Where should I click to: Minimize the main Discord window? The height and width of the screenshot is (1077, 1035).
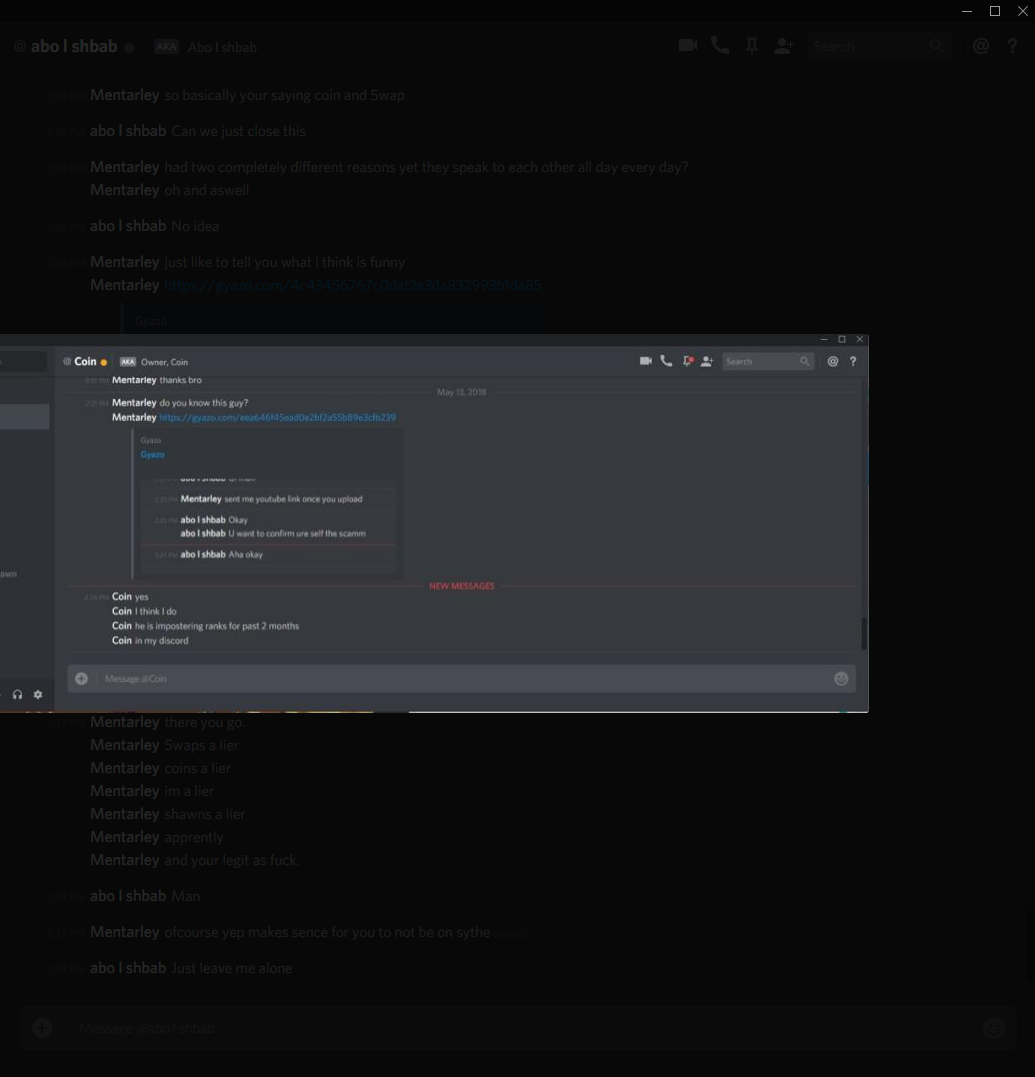point(966,11)
